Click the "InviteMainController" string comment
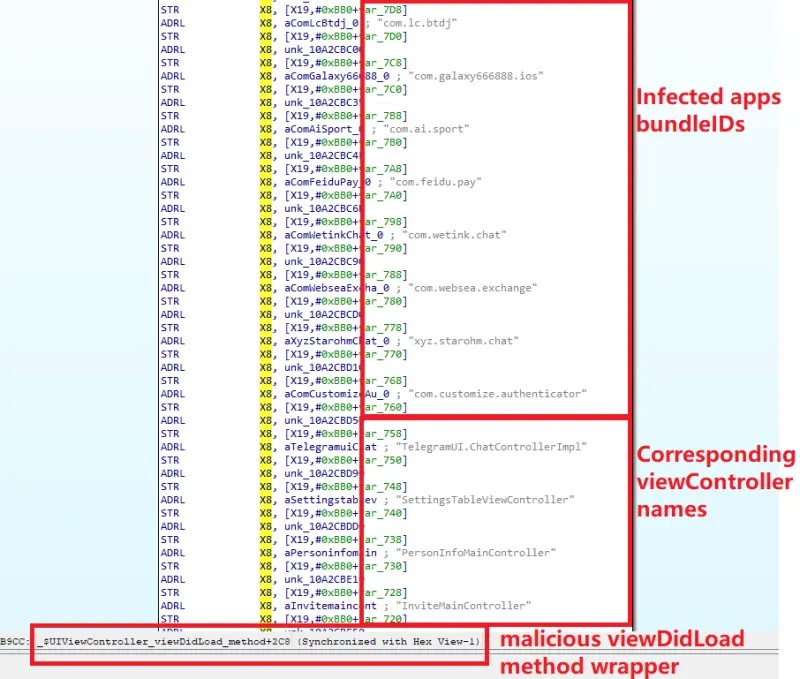800x679 pixels. 463,606
